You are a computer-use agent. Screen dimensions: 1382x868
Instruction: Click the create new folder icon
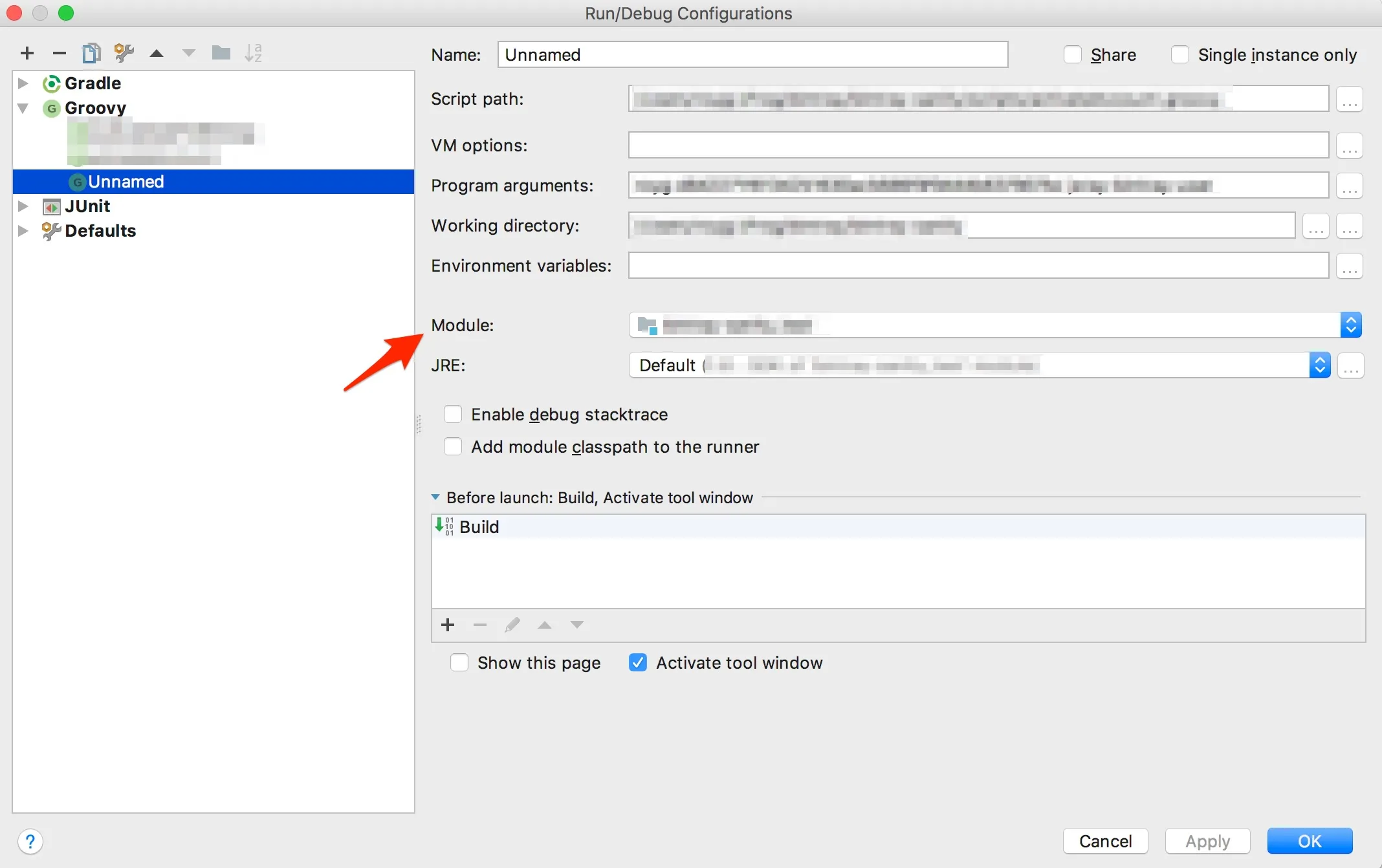click(221, 53)
